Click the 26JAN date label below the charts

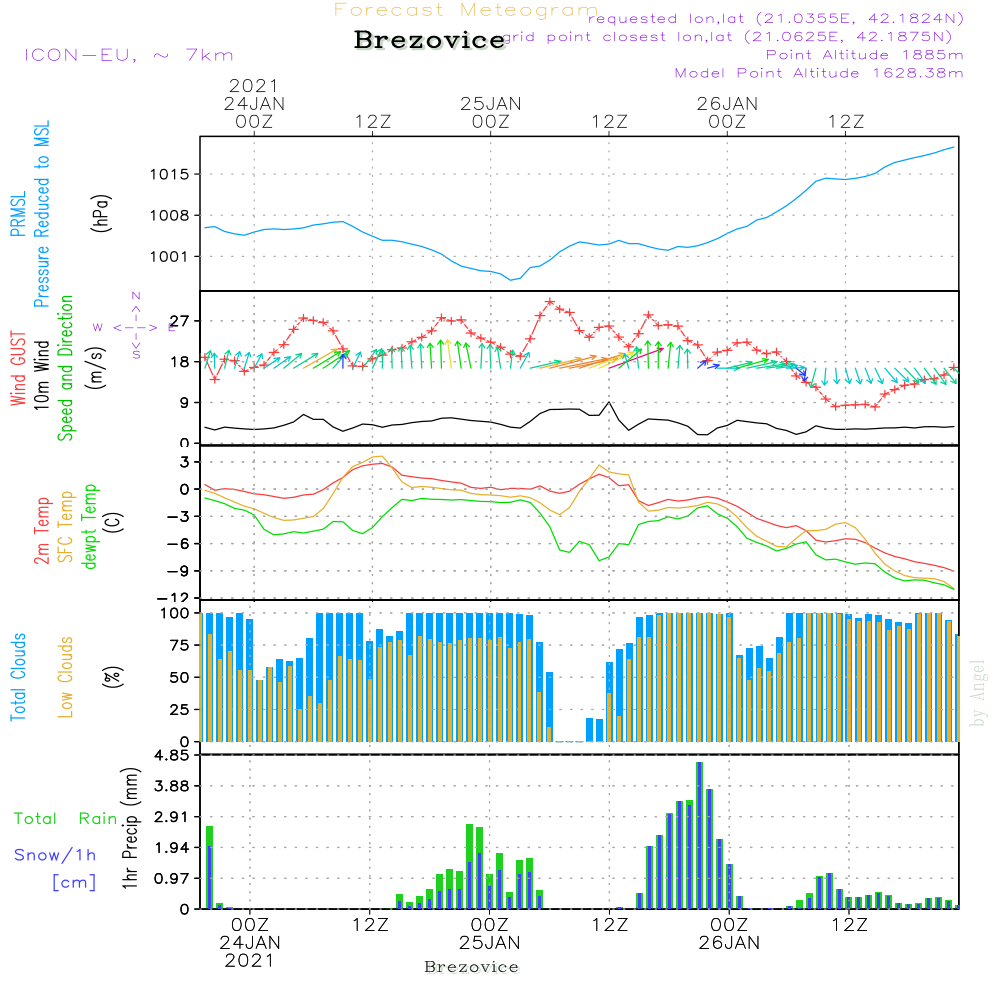point(727,942)
